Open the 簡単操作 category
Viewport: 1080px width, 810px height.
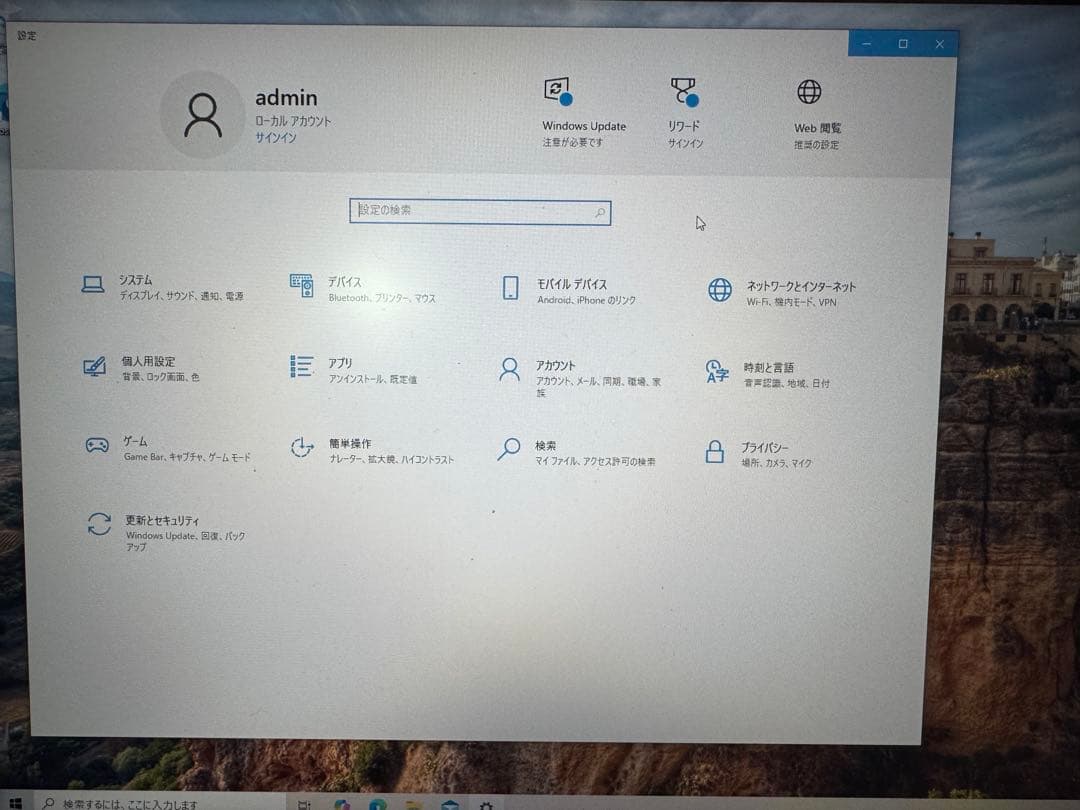tap(372, 450)
